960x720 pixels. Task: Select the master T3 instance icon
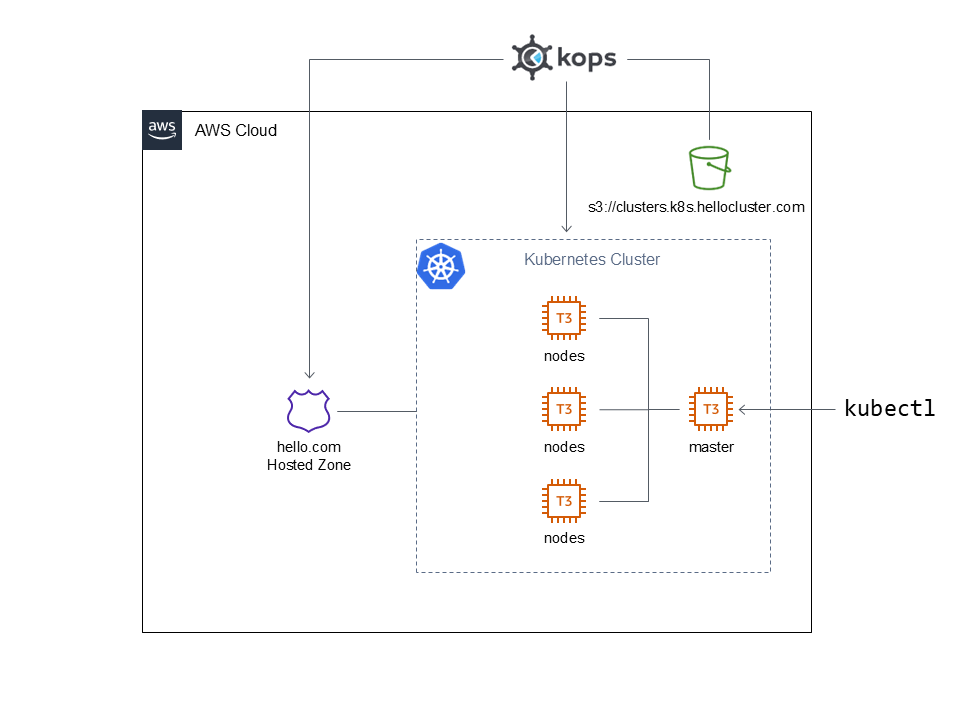click(x=711, y=409)
